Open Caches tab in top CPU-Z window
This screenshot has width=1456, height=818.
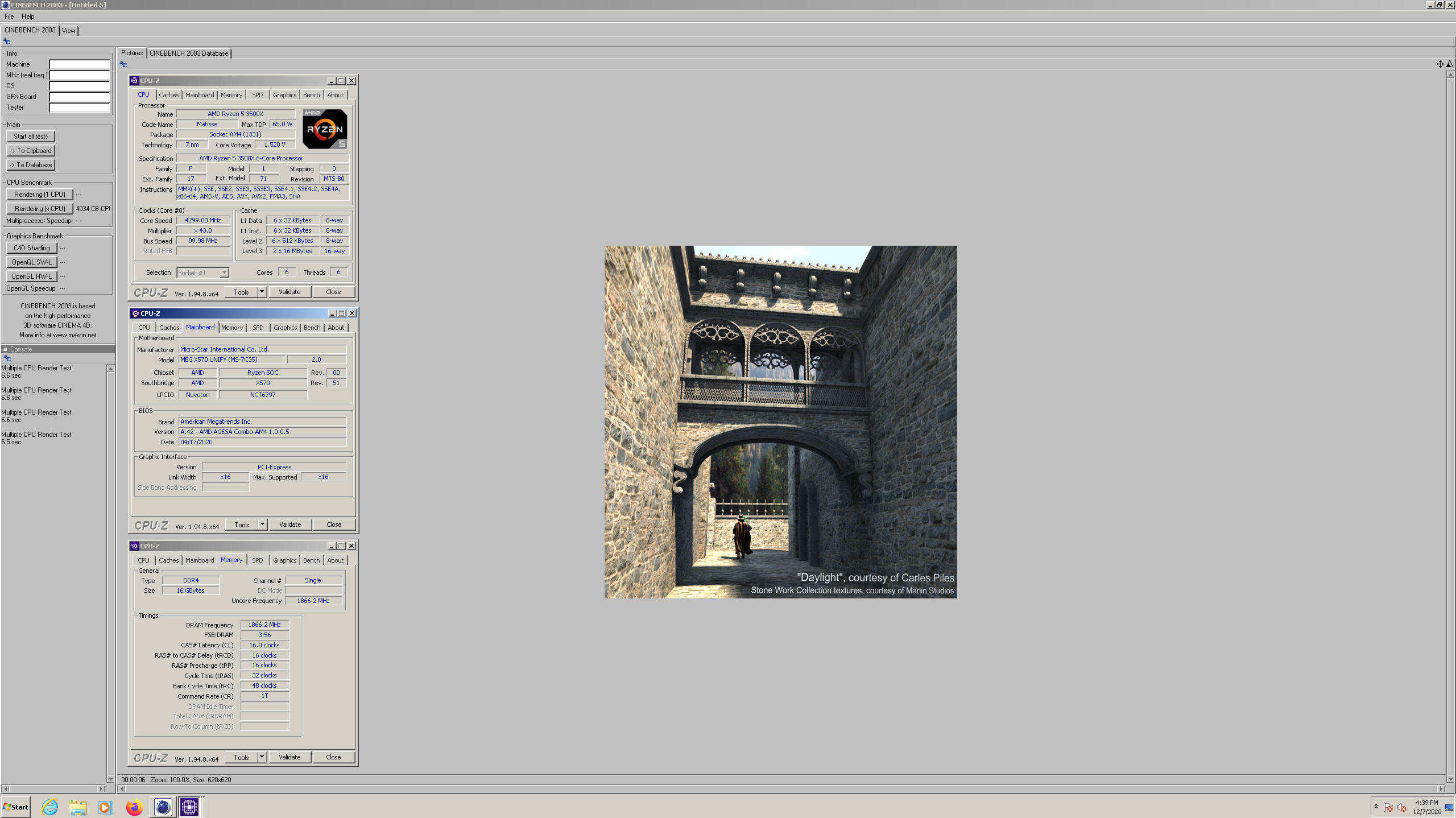click(x=168, y=95)
